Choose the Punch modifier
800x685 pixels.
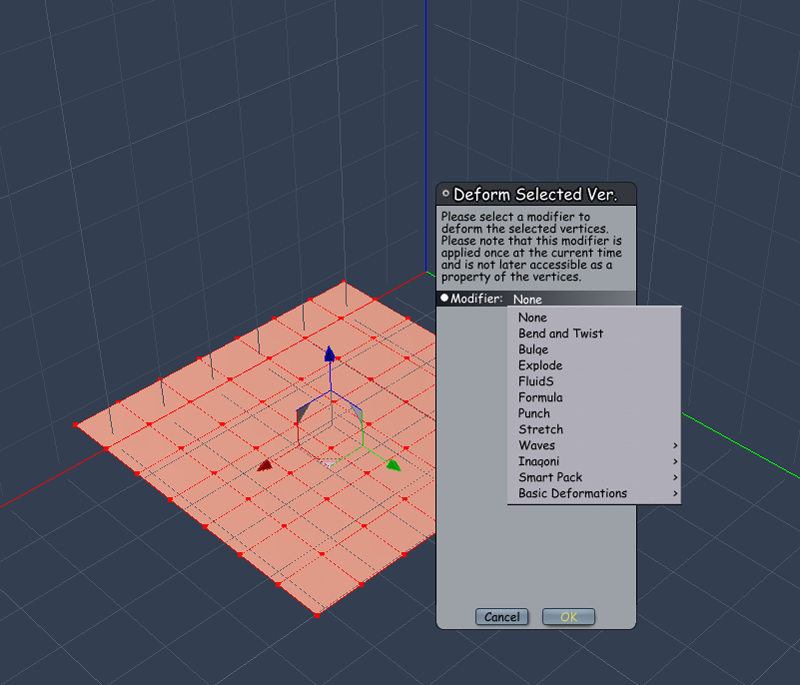[x=594, y=413]
